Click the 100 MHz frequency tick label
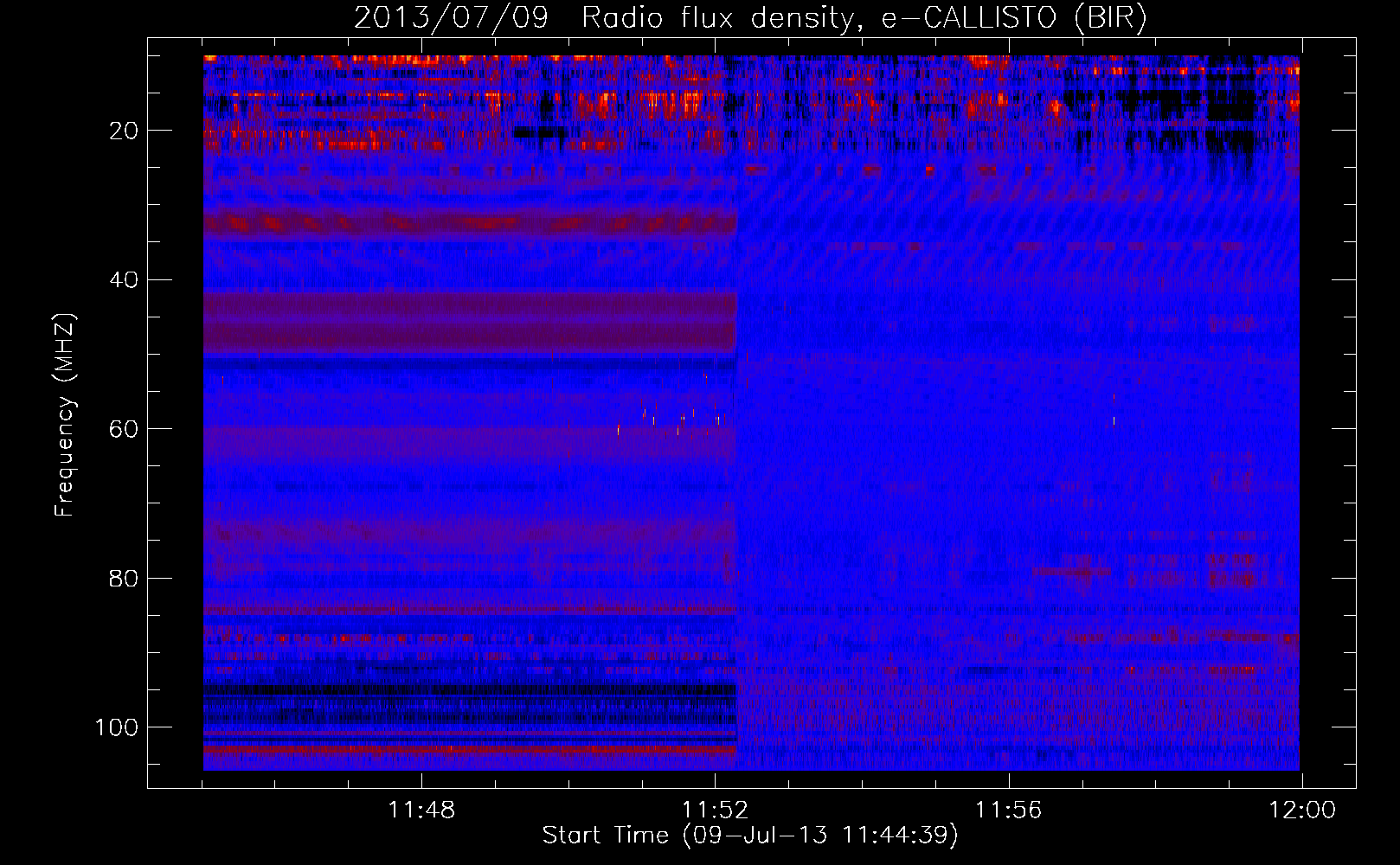This screenshot has width=1400, height=865. [x=116, y=727]
